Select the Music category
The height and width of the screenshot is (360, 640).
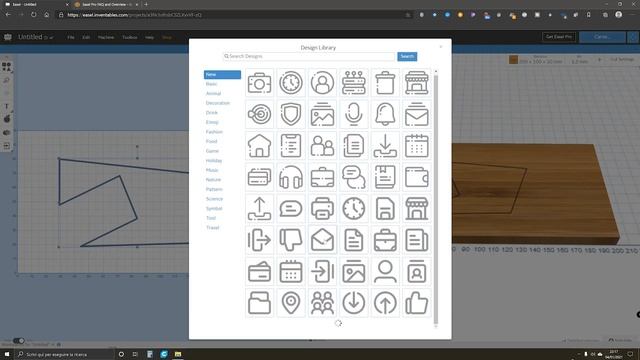212,170
